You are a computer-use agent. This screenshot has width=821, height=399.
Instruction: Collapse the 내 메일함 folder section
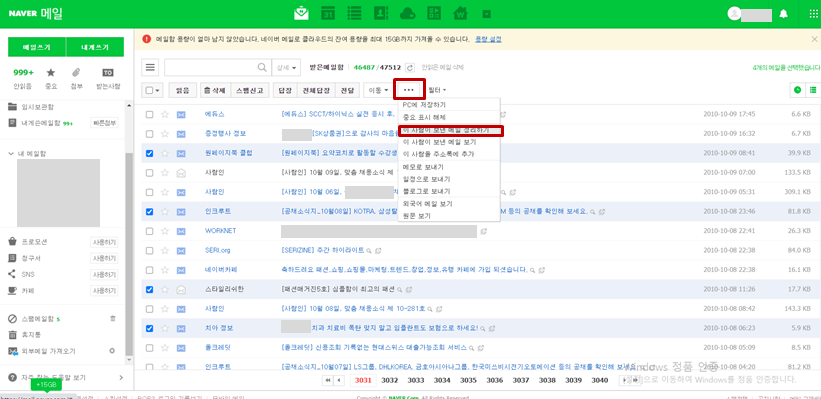tap(12, 154)
